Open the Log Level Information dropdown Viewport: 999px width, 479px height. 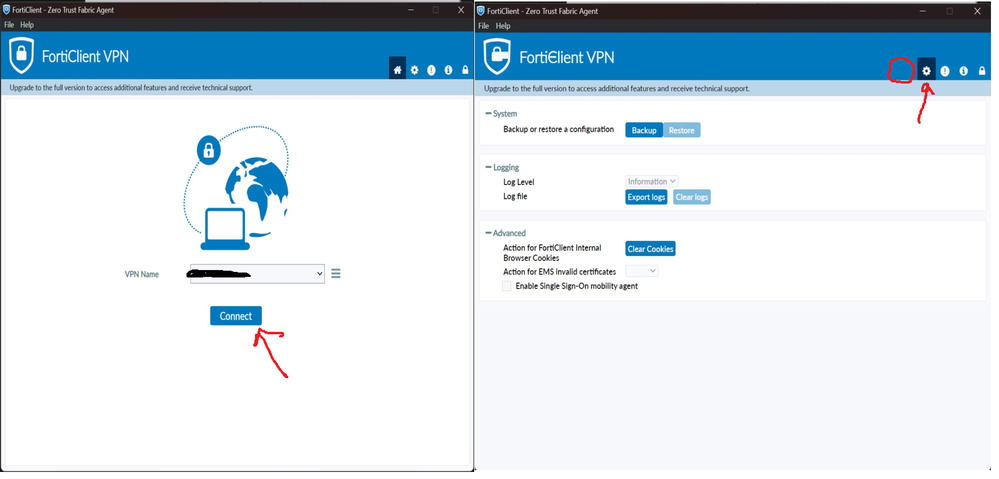click(x=652, y=182)
